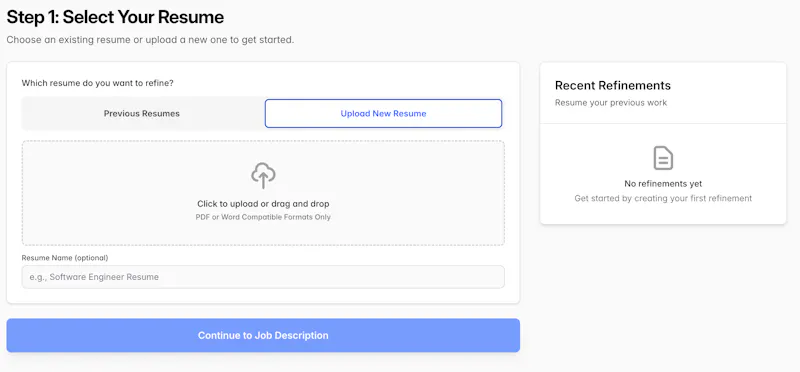The height and width of the screenshot is (372, 800).
Task: Click 'Step 1: Select Your Resume' heading
Action: click(115, 17)
